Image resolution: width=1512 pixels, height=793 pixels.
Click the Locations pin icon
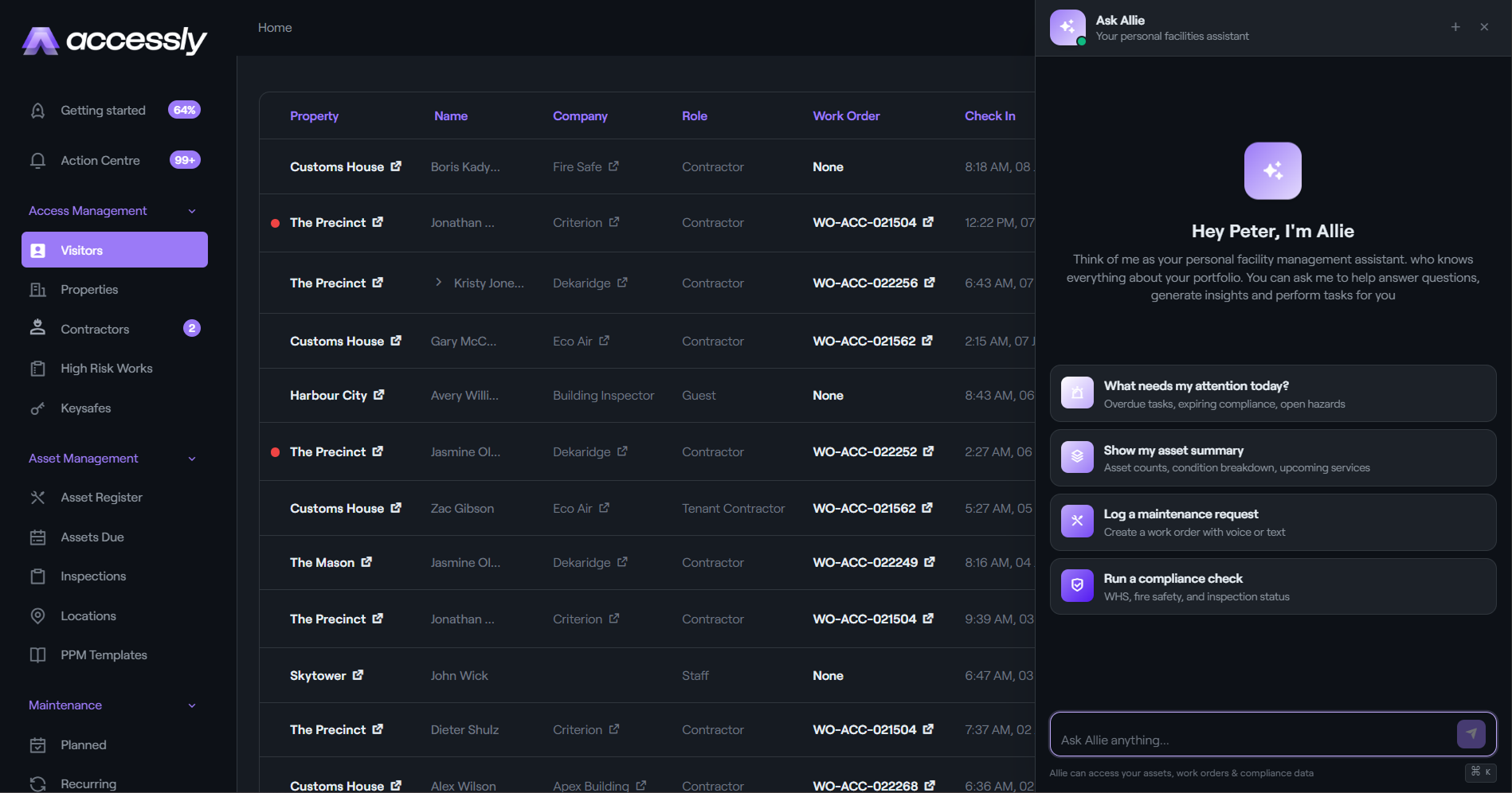[x=37, y=615]
